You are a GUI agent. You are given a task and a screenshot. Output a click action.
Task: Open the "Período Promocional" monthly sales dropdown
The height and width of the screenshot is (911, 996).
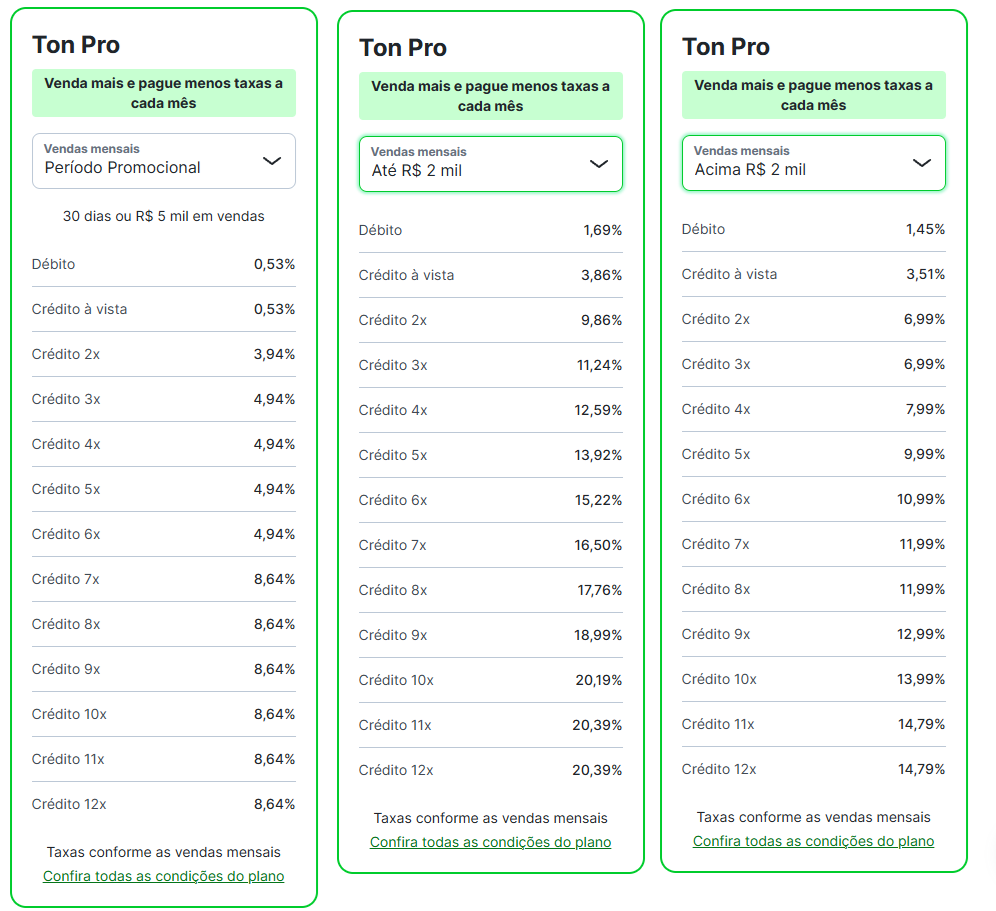pos(164,161)
